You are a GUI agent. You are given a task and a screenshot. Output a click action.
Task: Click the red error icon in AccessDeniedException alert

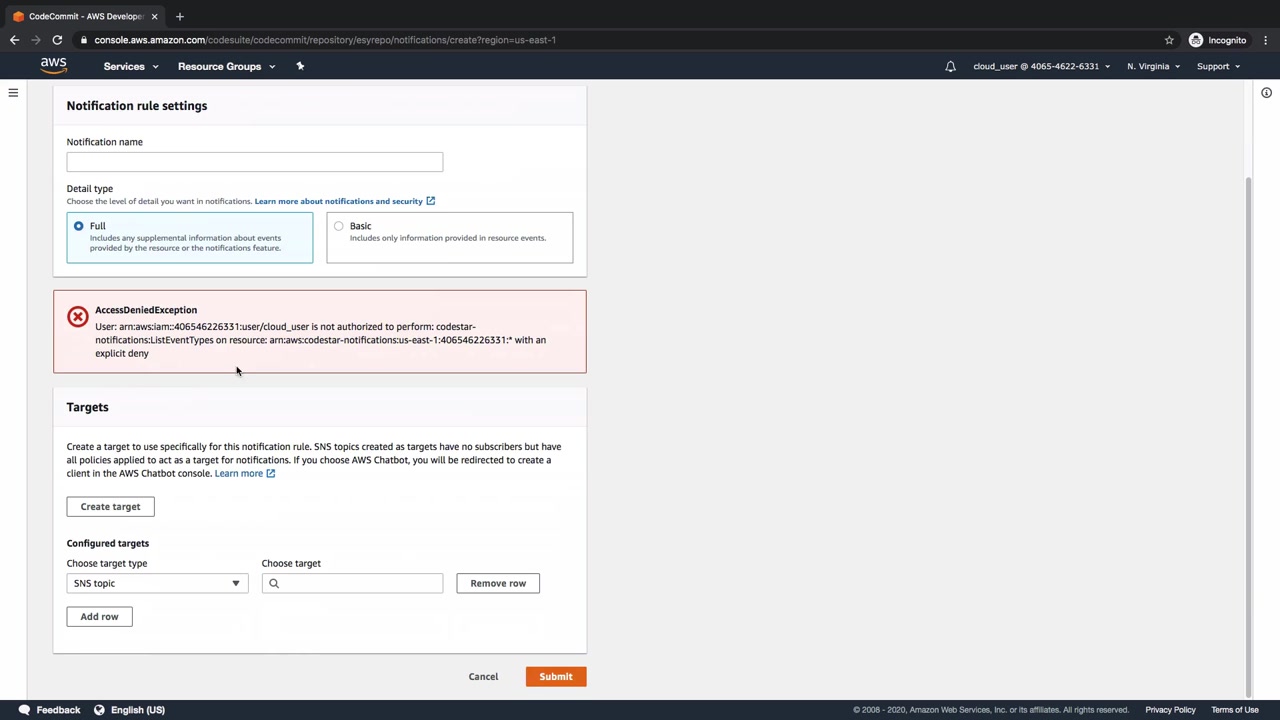click(77, 317)
